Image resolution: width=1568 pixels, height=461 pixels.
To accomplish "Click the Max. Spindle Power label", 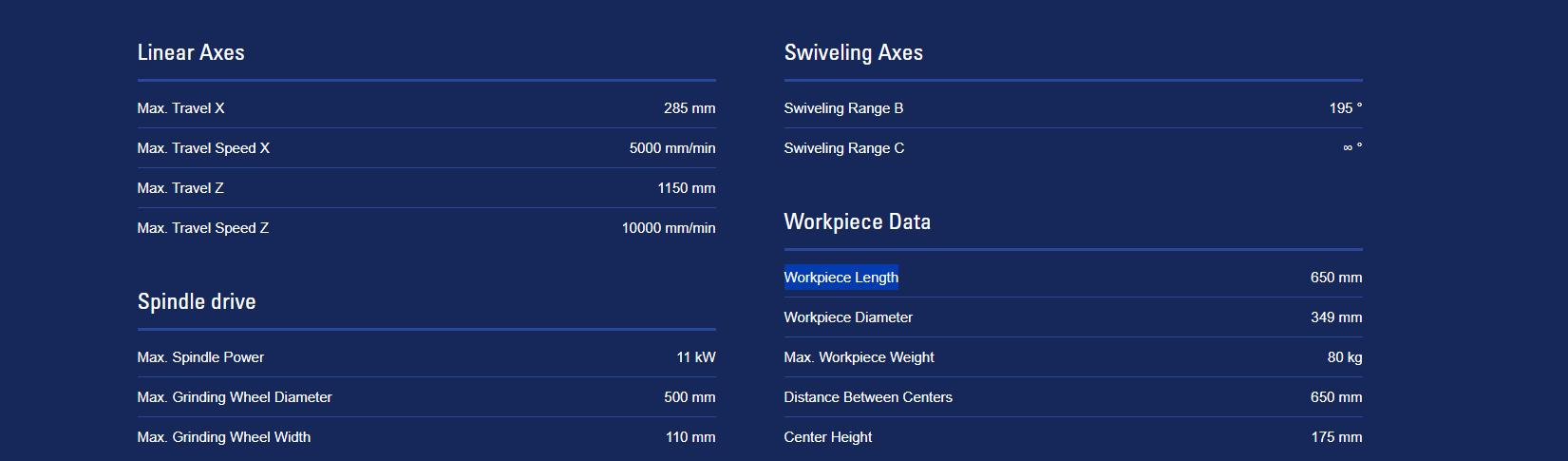I will click(200, 357).
